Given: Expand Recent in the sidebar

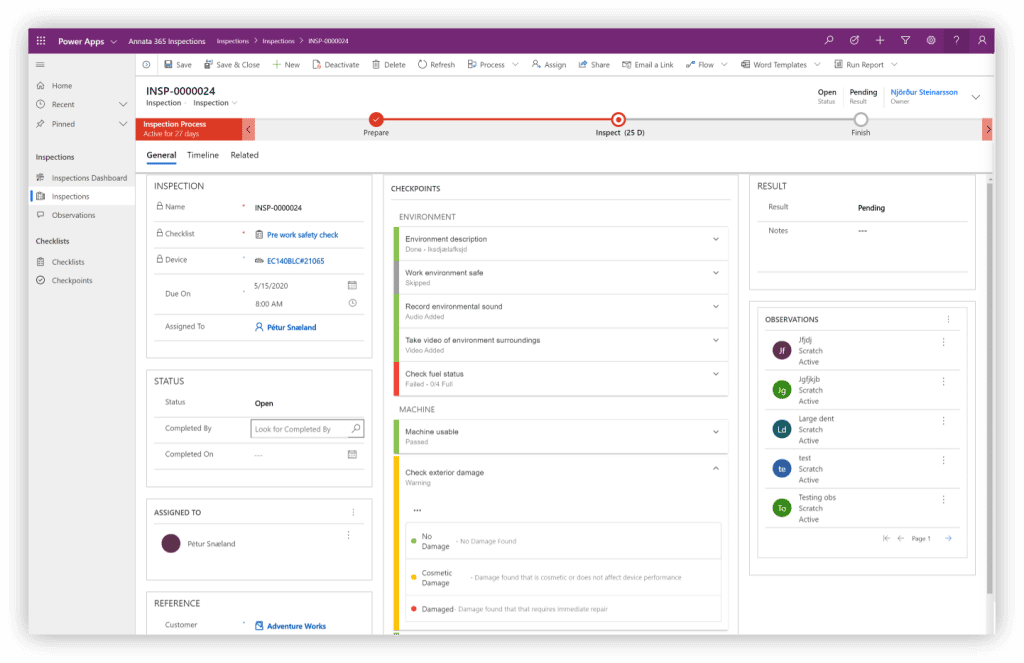Looking at the screenshot, I should (x=123, y=105).
